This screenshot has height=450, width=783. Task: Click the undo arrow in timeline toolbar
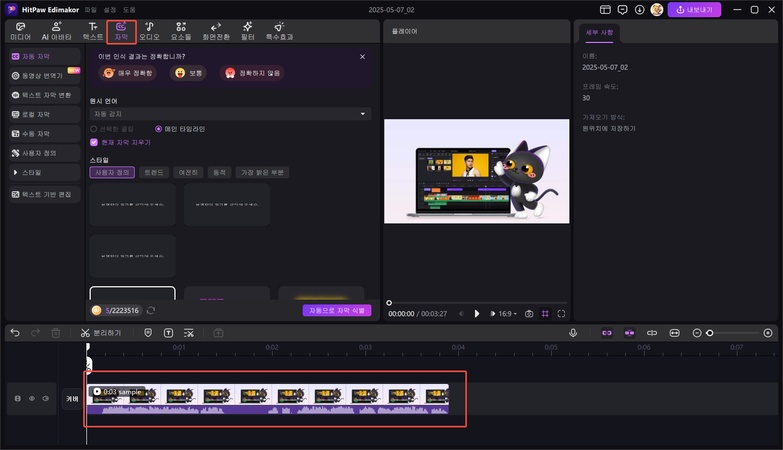click(15, 332)
